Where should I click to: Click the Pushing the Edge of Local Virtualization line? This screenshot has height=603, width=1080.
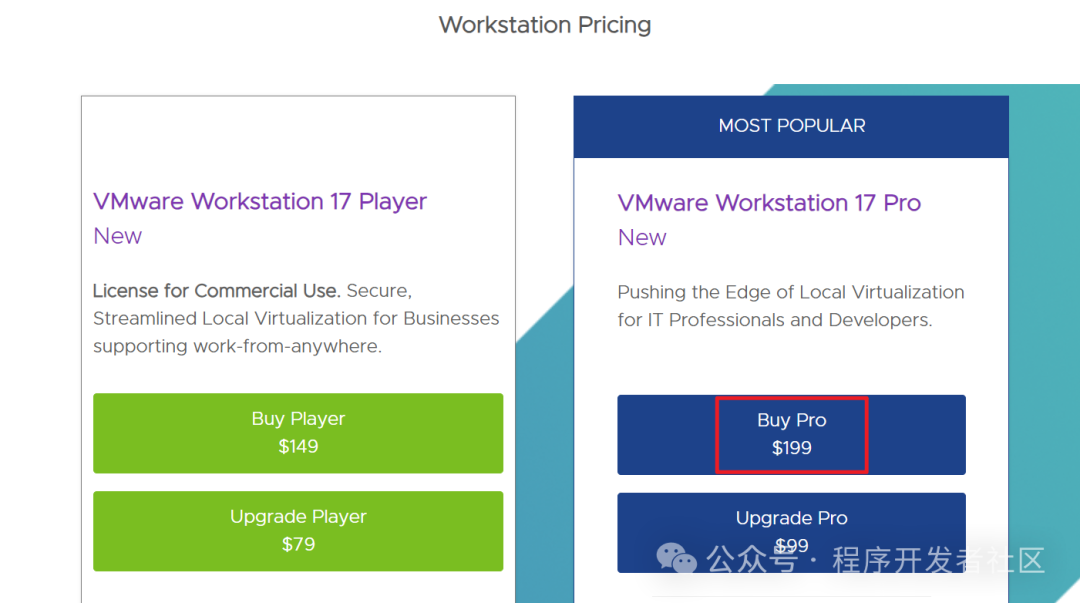point(790,292)
